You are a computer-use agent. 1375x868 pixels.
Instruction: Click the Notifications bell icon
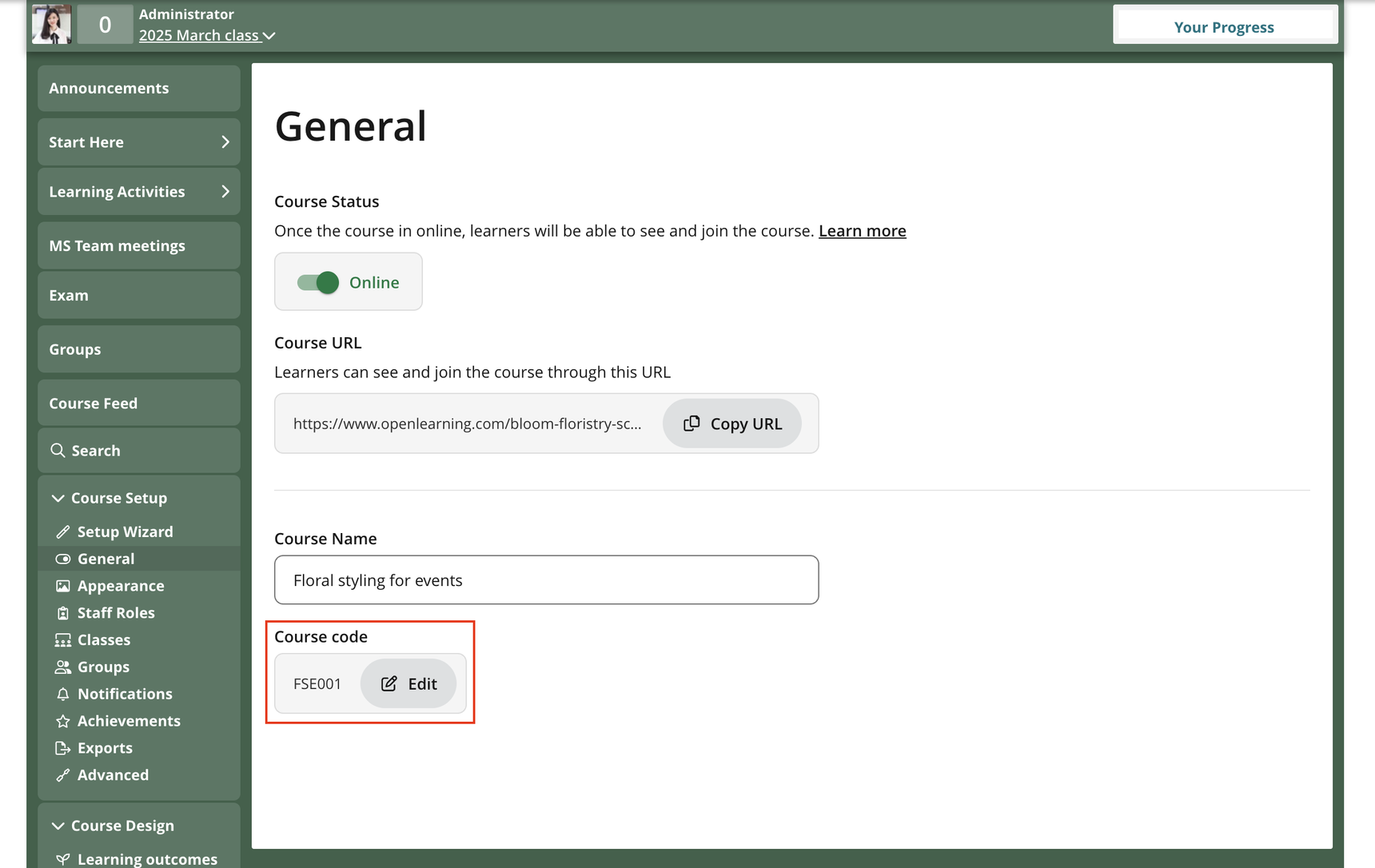pyautogui.click(x=63, y=694)
